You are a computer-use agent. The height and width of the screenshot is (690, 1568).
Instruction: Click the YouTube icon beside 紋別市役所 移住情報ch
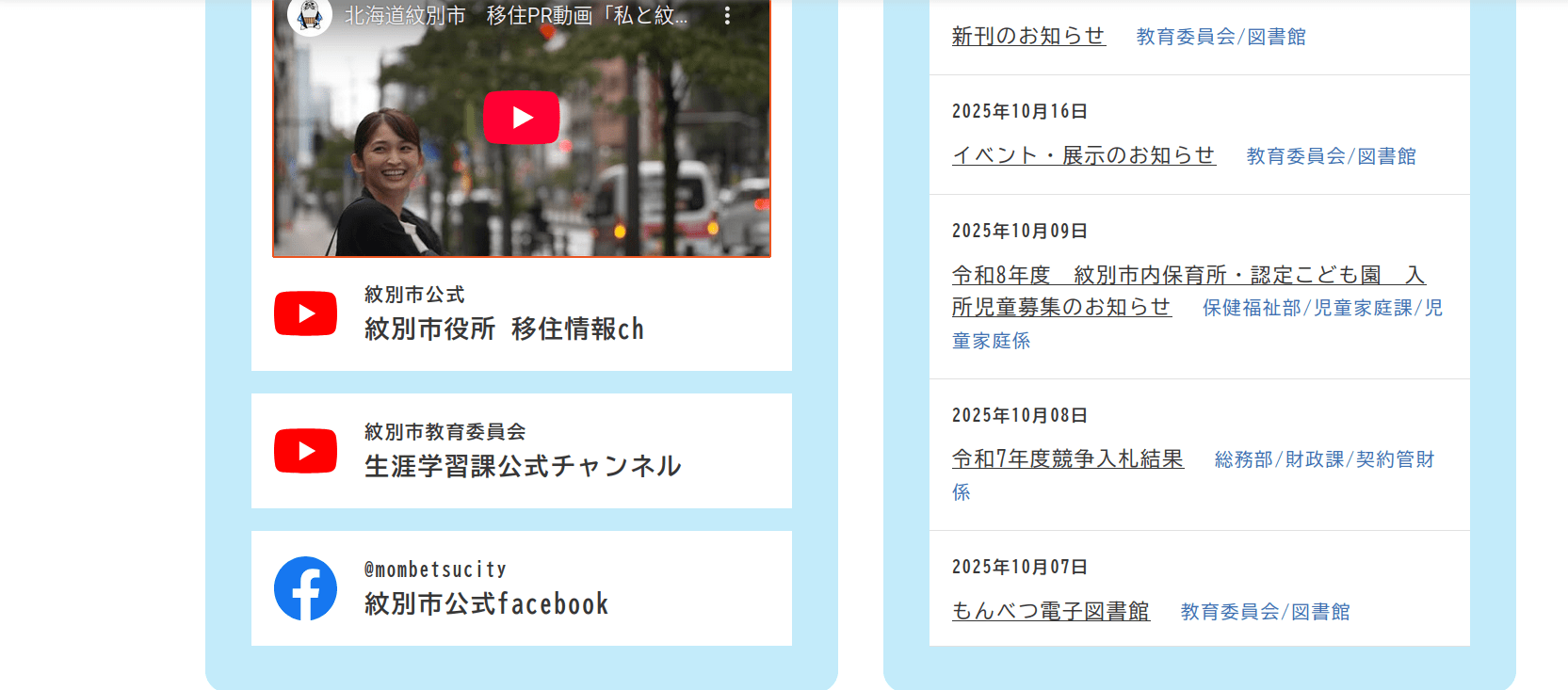(x=305, y=313)
